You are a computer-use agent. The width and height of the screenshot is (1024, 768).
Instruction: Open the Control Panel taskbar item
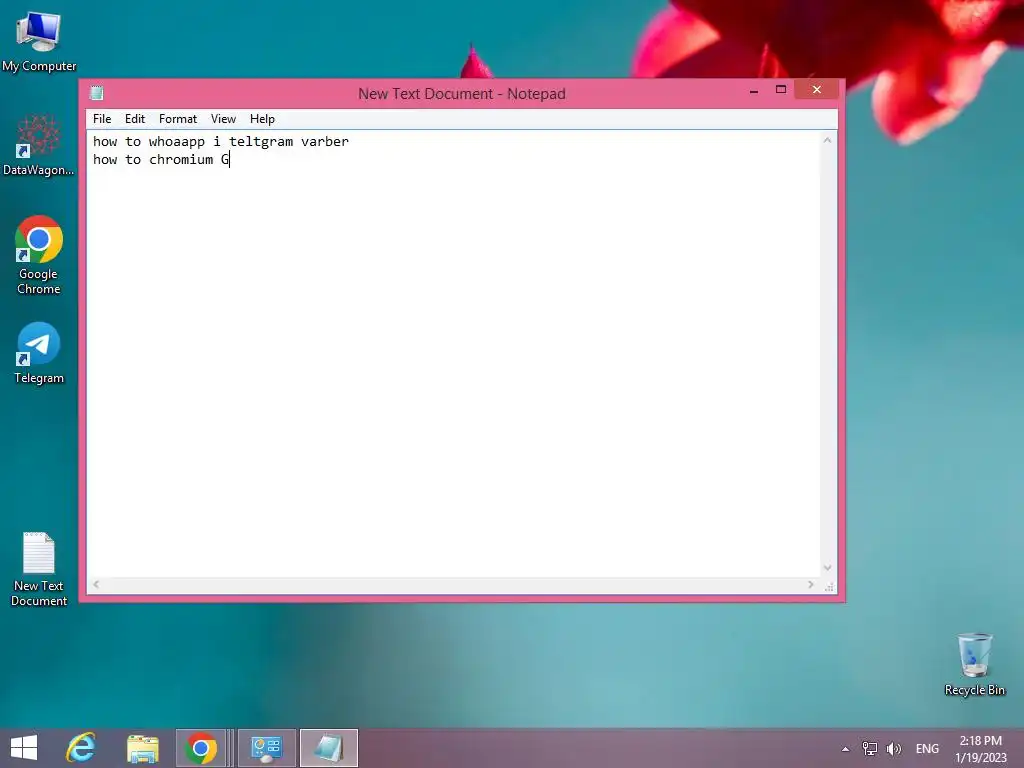[266, 748]
